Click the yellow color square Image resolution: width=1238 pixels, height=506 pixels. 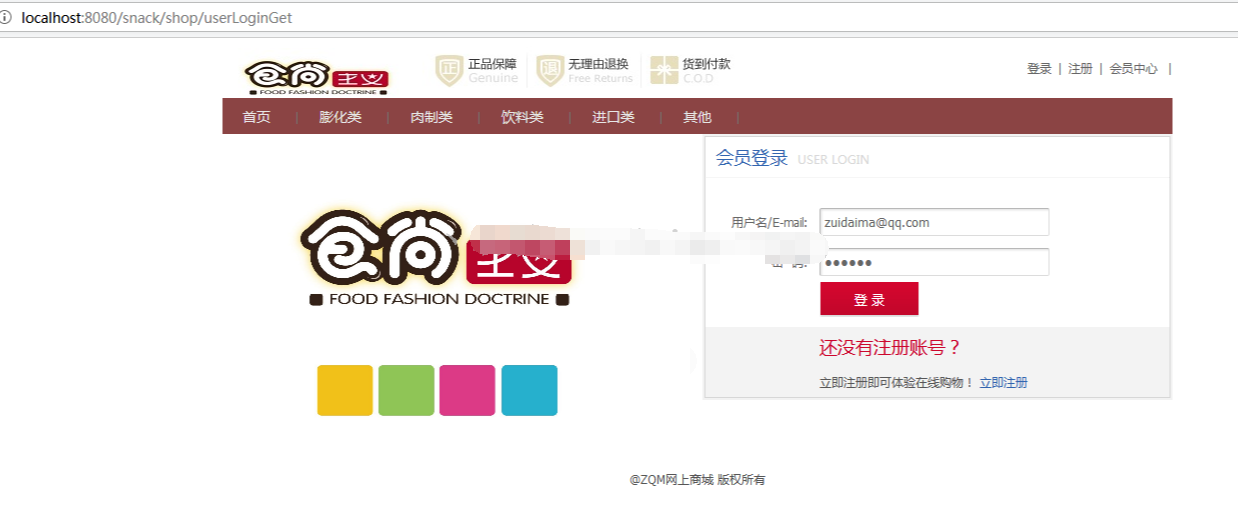coord(345,390)
